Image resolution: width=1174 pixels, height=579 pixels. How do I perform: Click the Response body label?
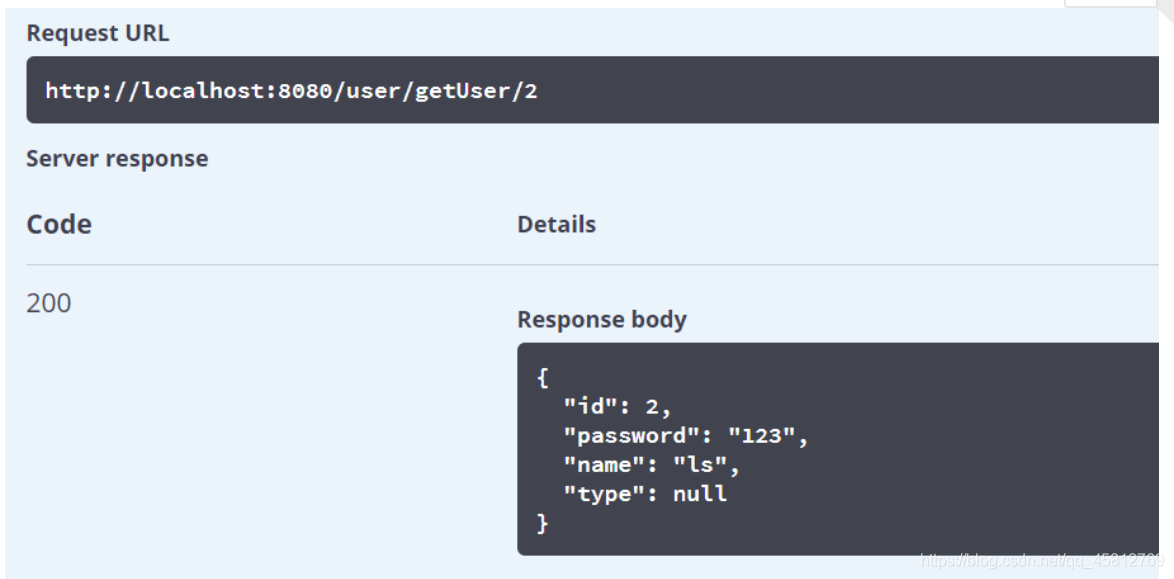[x=602, y=320]
